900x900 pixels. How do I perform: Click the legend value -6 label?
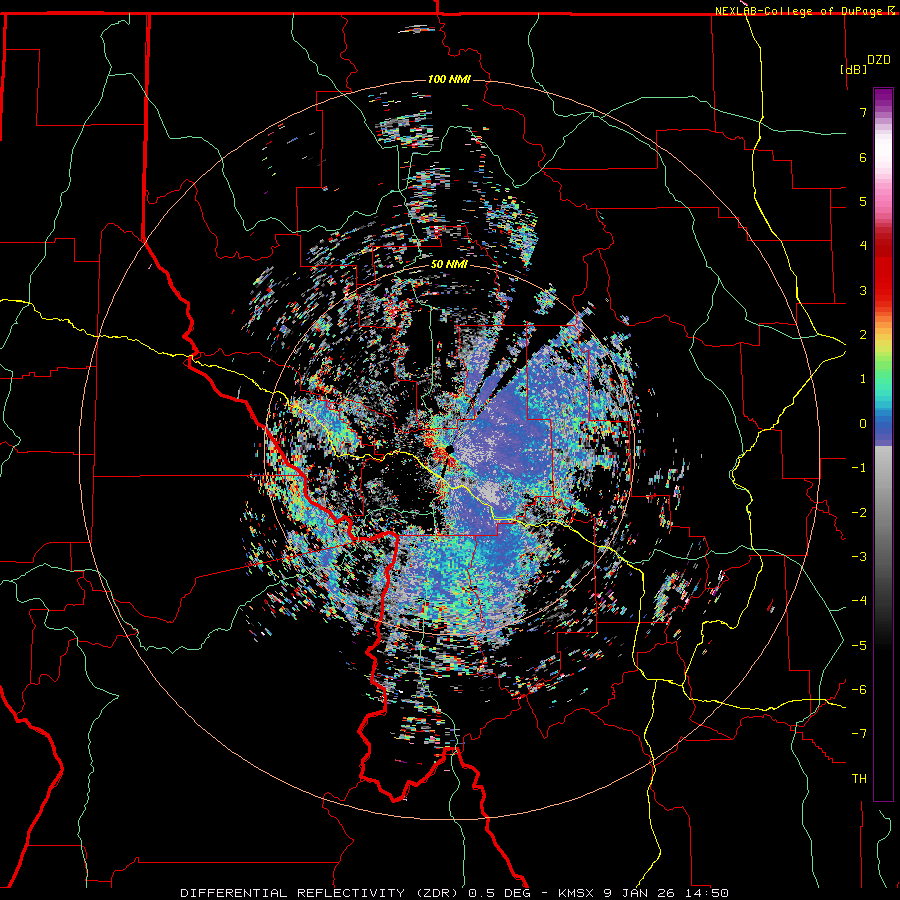859,690
